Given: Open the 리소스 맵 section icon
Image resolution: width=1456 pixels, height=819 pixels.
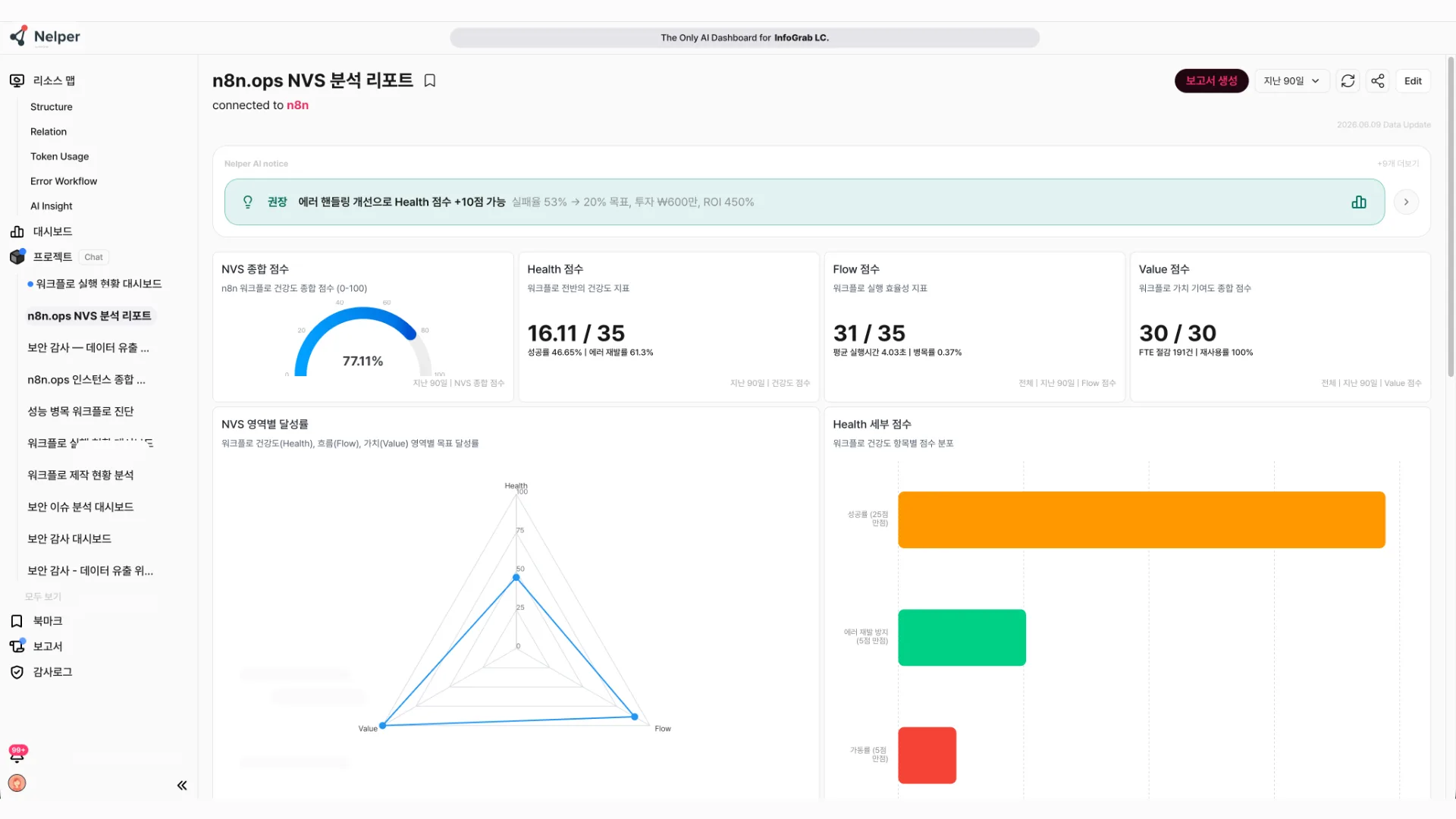Looking at the screenshot, I should (17, 80).
